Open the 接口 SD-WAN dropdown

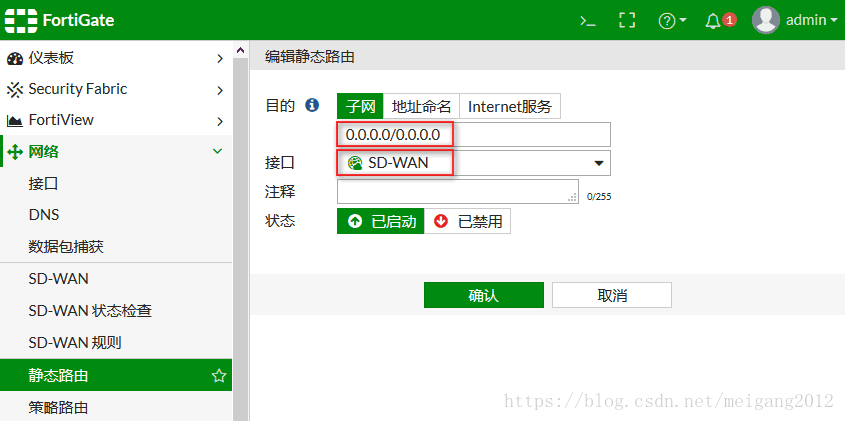474,163
